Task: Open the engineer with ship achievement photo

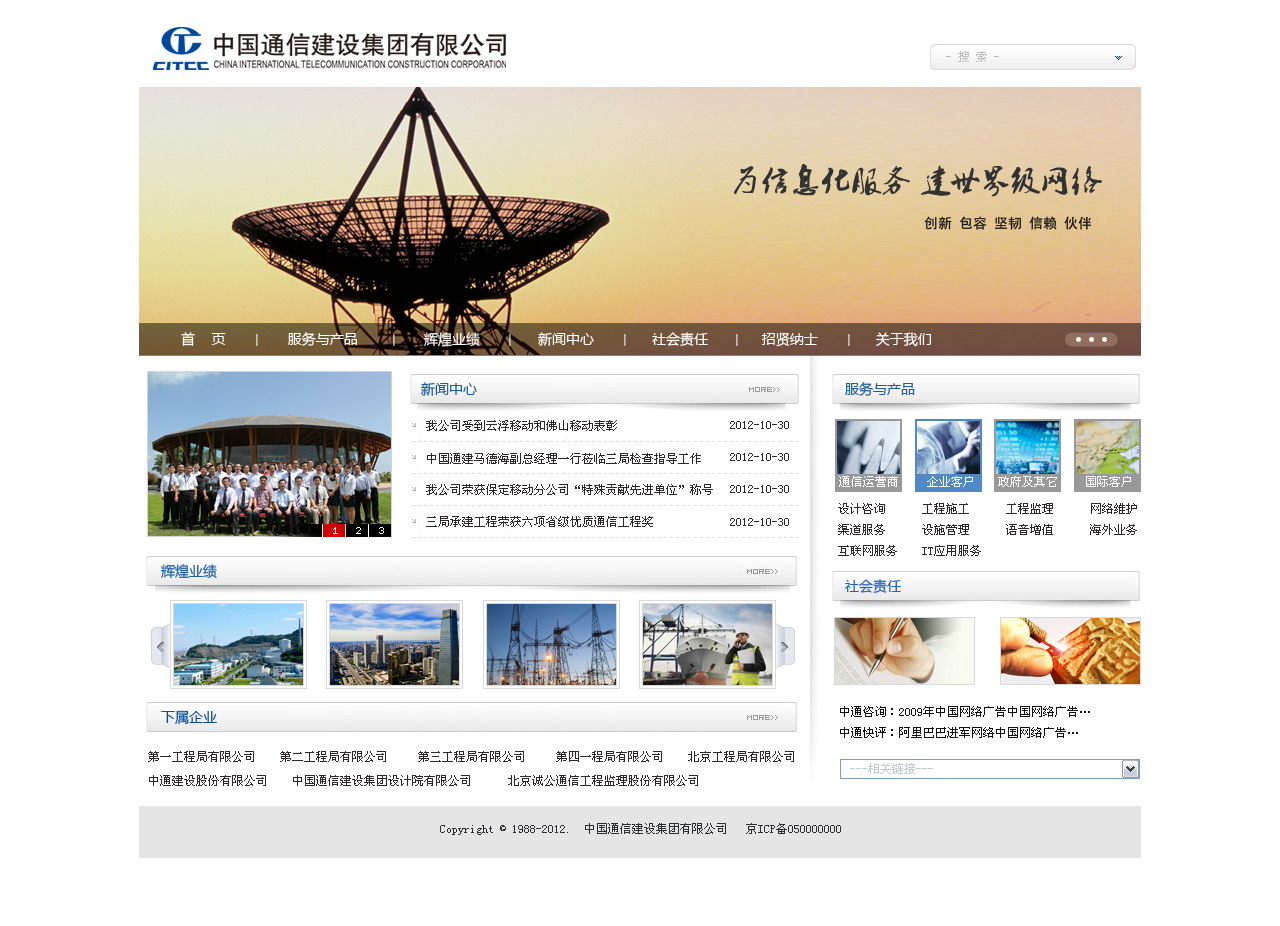Action: [x=707, y=644]
